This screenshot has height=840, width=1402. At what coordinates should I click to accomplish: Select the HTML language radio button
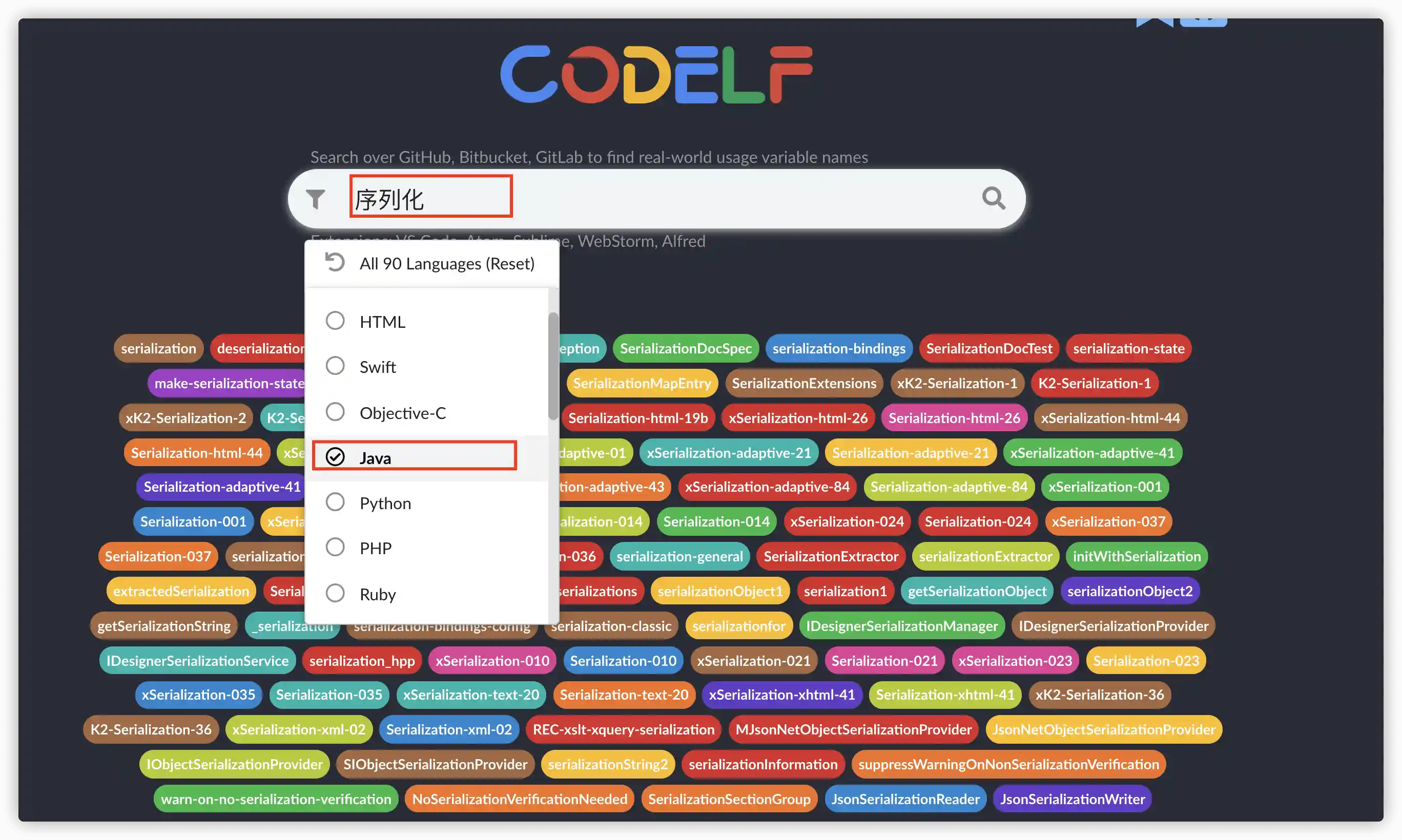pos(335,321)
